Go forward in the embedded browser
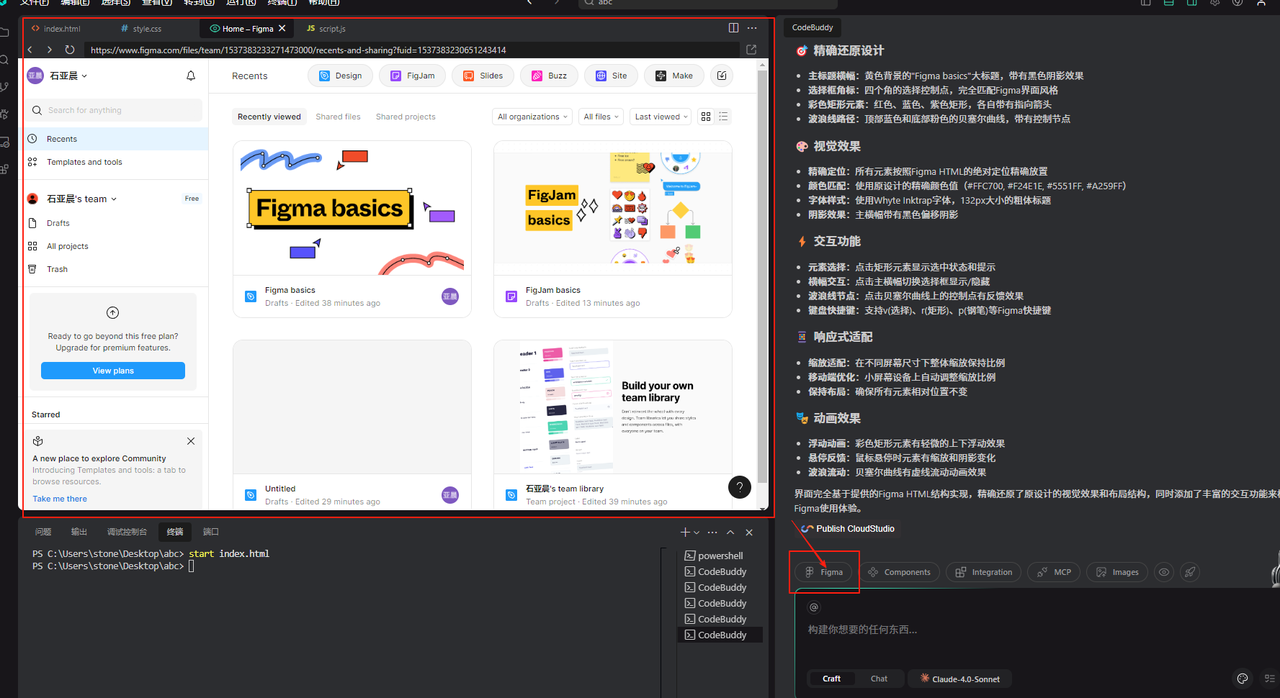Screen dimensions: 1280x698 [49, 50]
